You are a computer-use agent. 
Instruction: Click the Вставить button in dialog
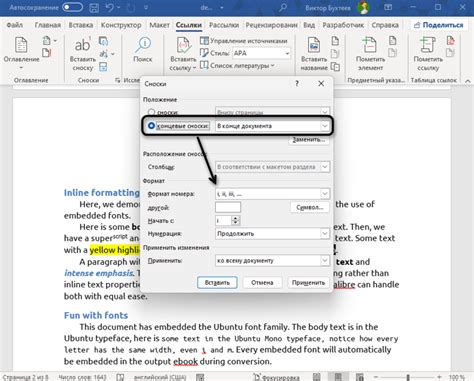tap(217, 282)
